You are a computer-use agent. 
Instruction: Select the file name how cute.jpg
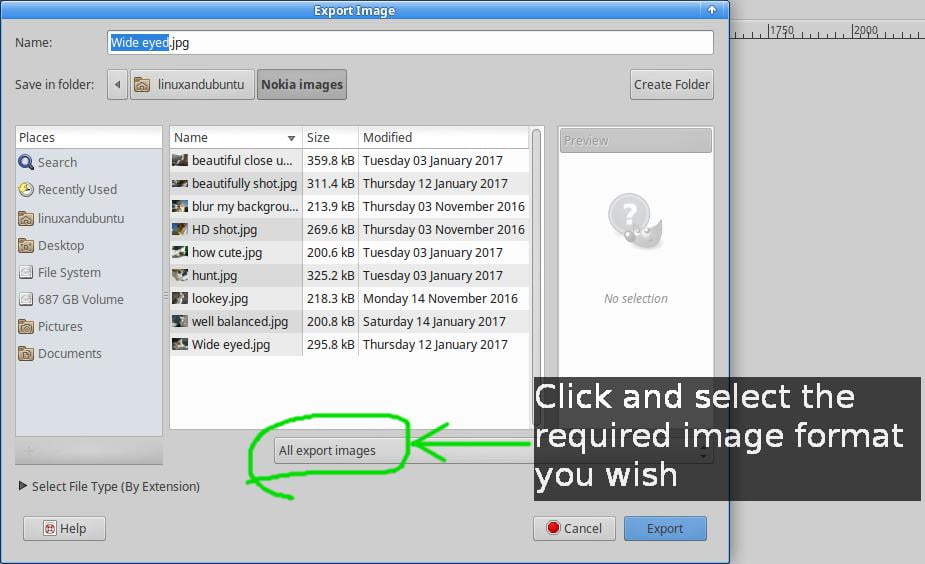227,253
